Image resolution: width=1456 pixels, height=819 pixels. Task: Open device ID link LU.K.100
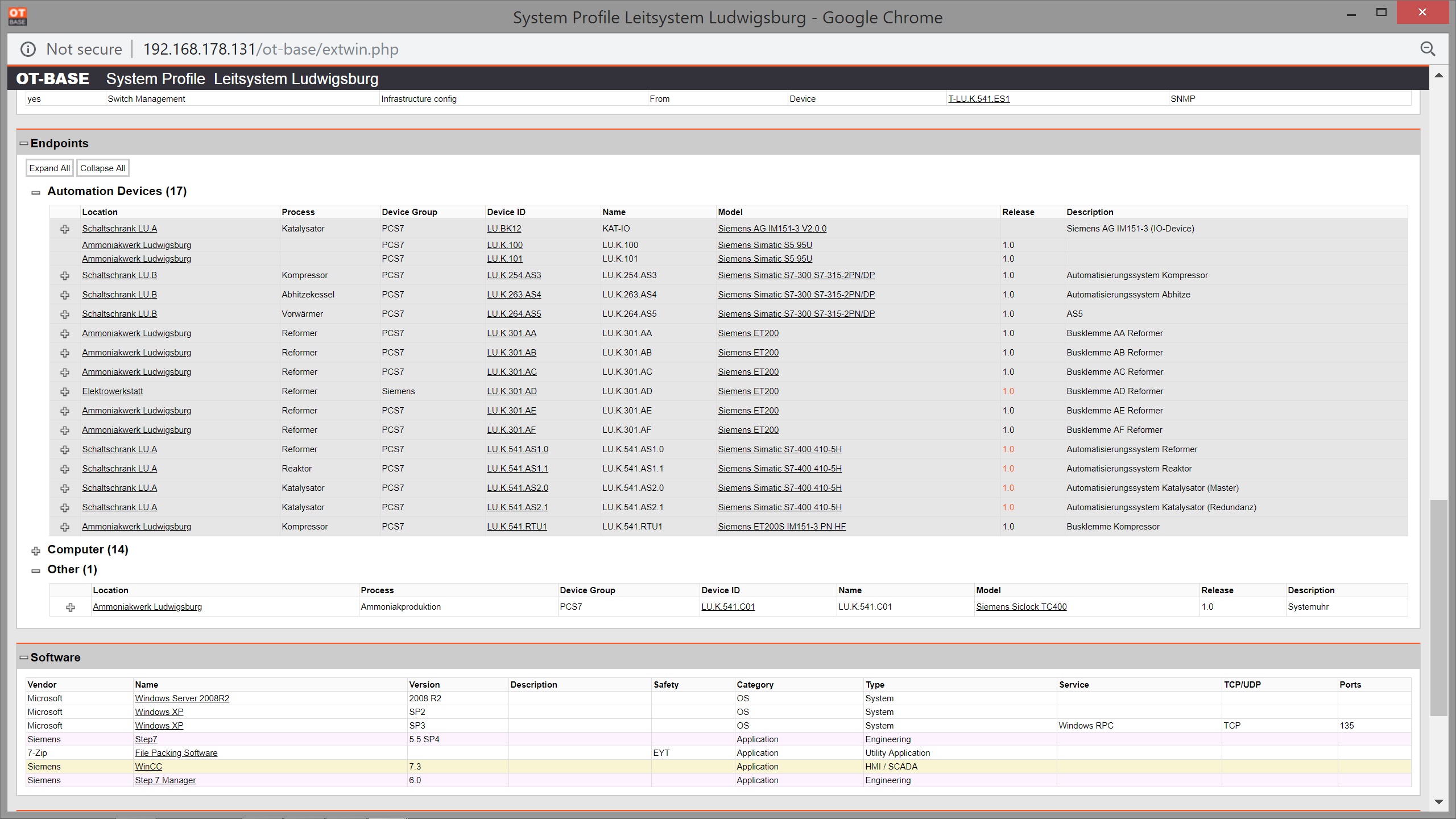504,245
